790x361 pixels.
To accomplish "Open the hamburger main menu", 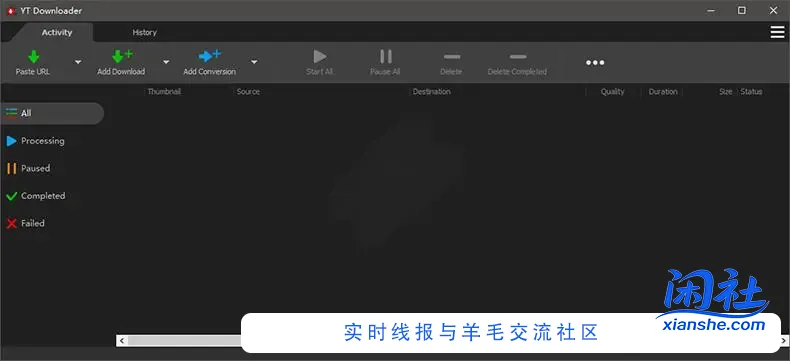I will point(777,32).
